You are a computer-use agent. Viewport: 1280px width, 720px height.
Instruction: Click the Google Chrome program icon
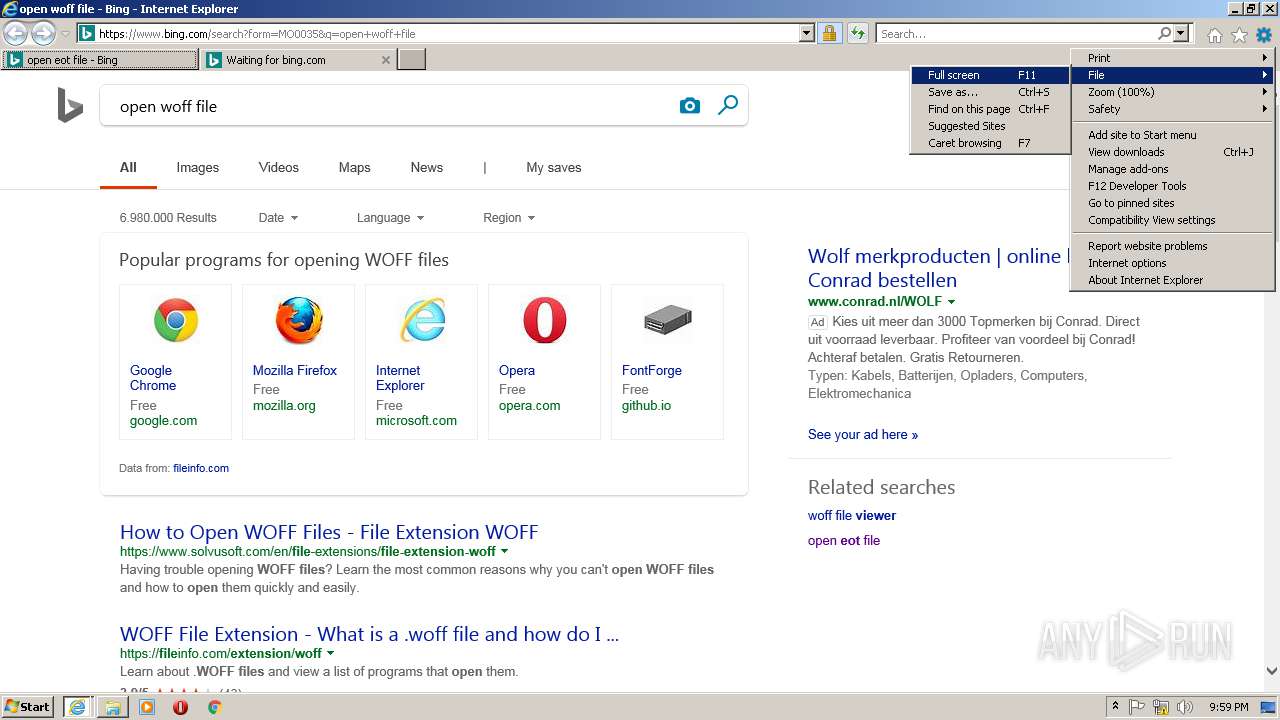[x=176, y=321]
